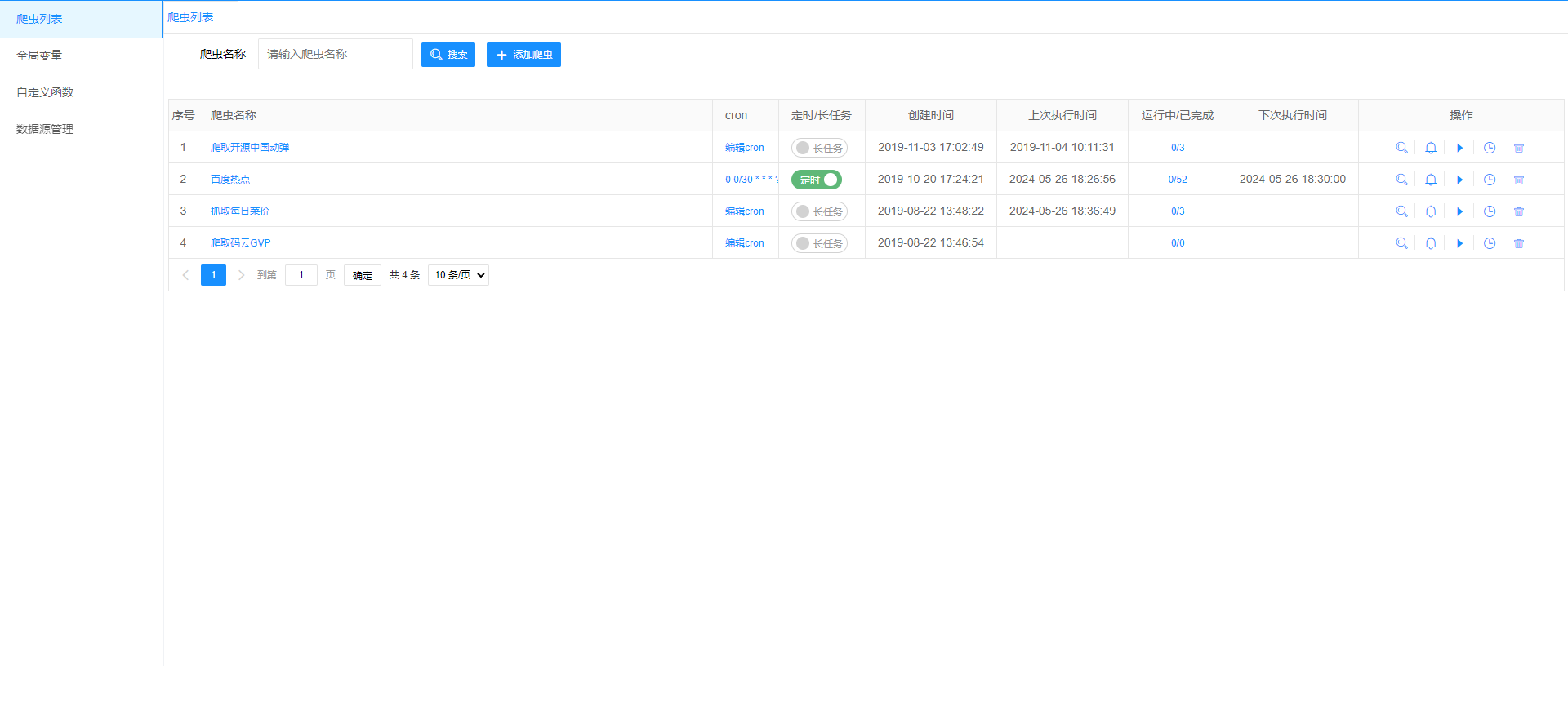Open the 百度热点 spider link
The width and height of the screenshot is (1568, 702).
click(x=230, y=180)
